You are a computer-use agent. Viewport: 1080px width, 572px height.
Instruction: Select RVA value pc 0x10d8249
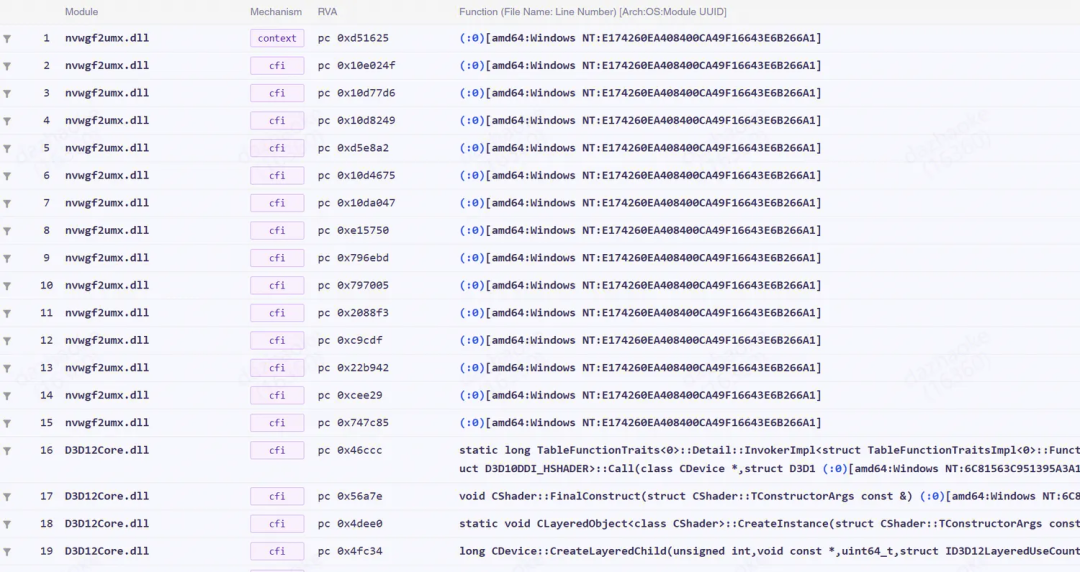coord(356,120)
